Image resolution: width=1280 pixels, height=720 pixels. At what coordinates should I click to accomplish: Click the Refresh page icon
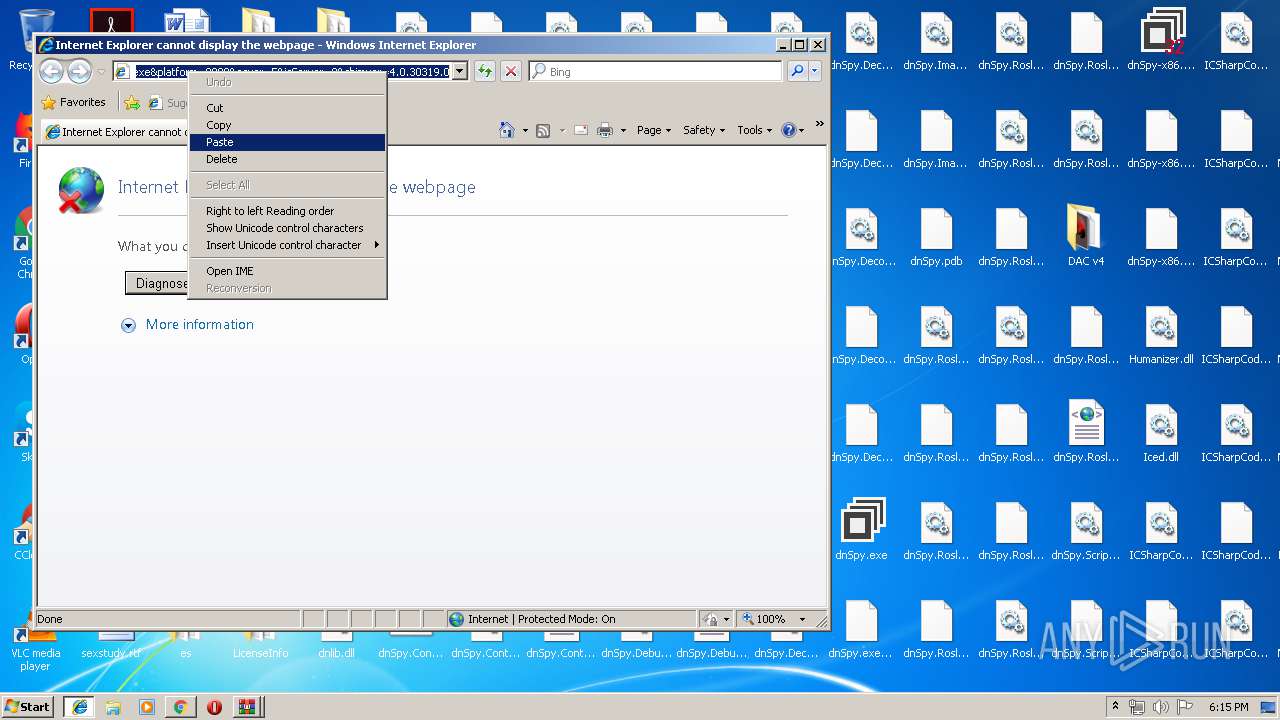485,71
